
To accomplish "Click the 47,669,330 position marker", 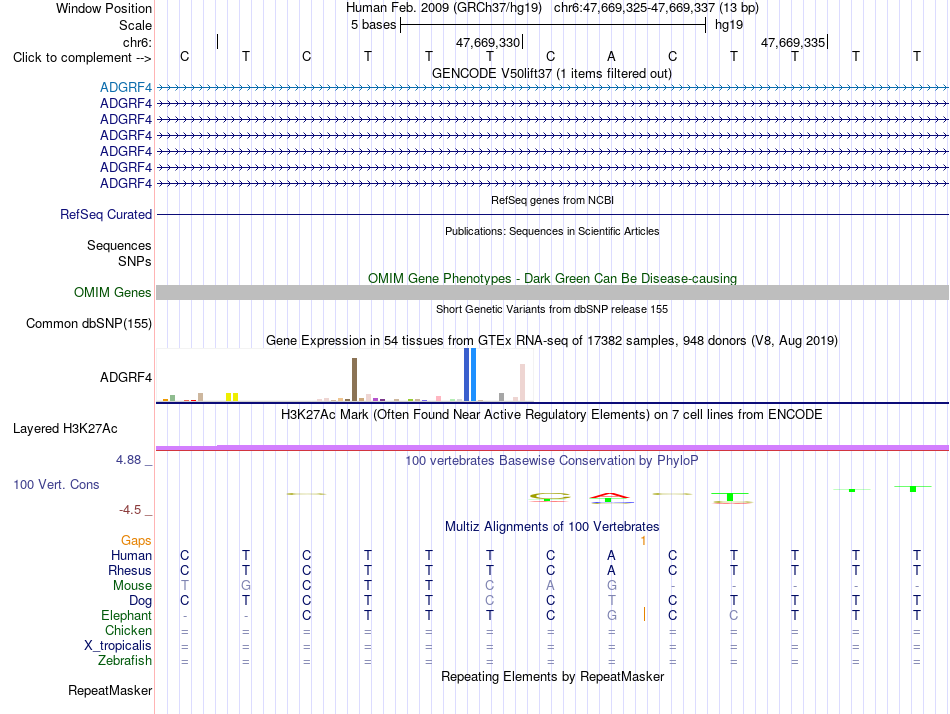I will pyautogui.click(x=490, y=42).
